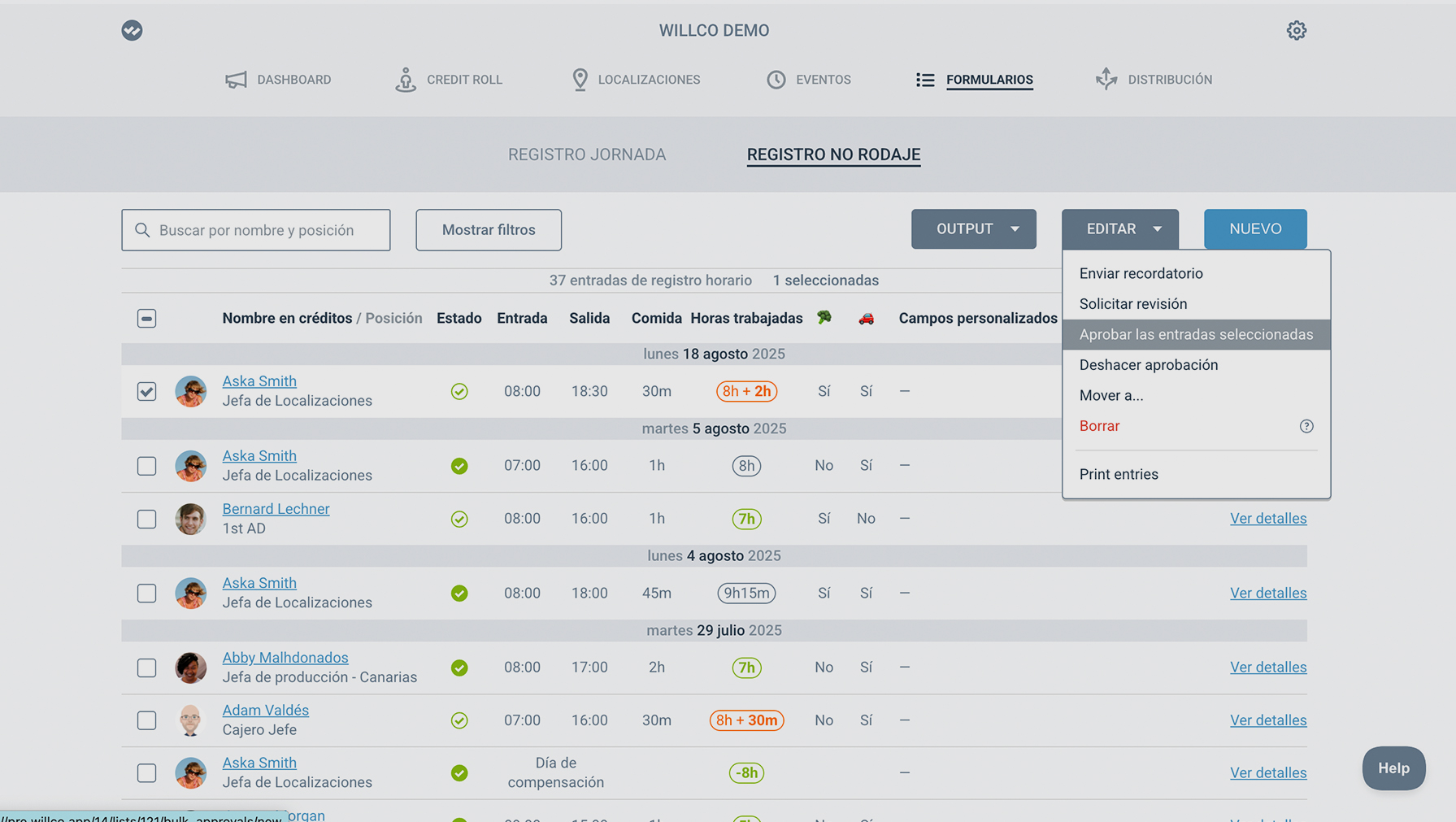Uncheck Aska Smith 18 agosto entry

coord(146,391)
